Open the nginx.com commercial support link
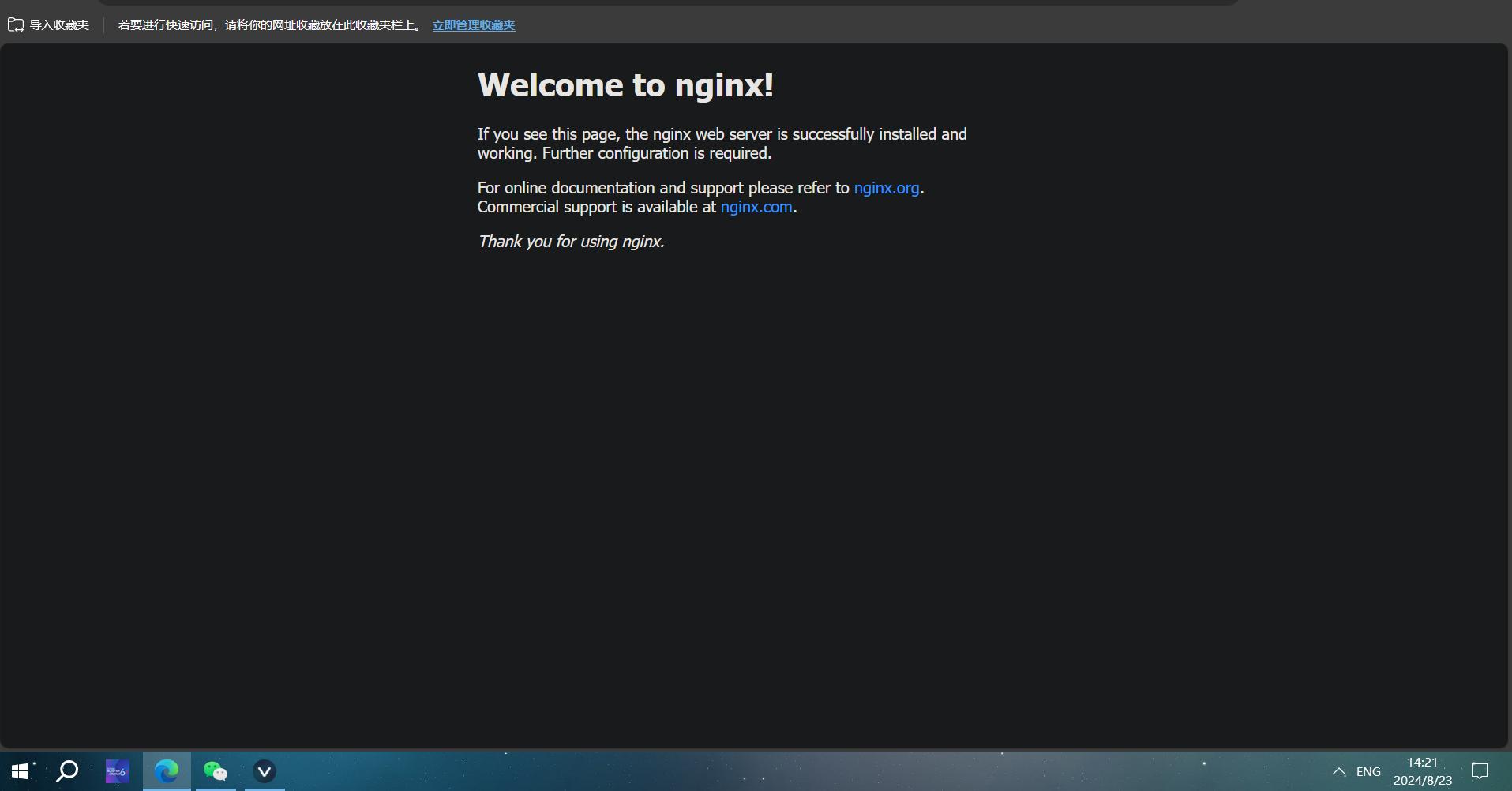The image size is (1512, 791). (x=756, y=207)
